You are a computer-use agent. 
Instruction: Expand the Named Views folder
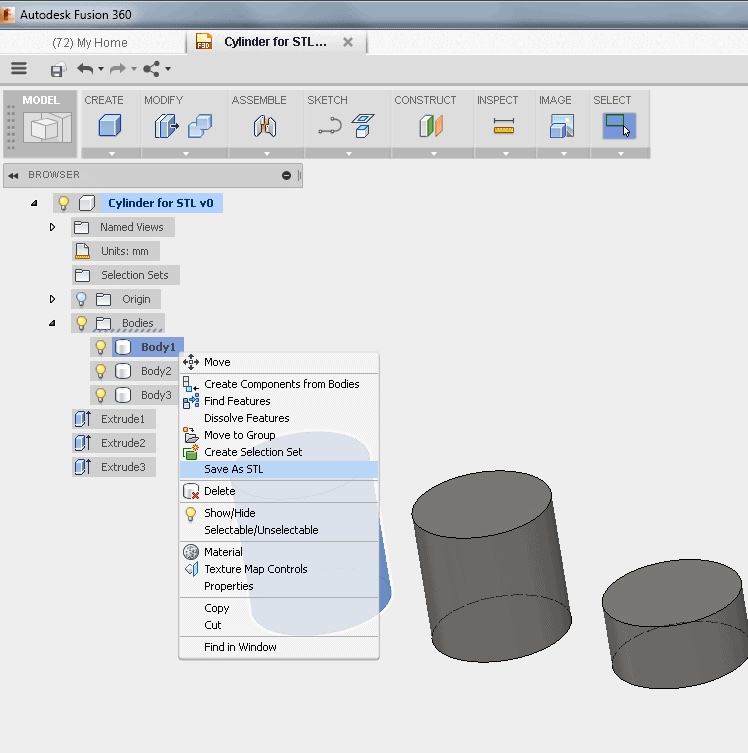[52, 227]
